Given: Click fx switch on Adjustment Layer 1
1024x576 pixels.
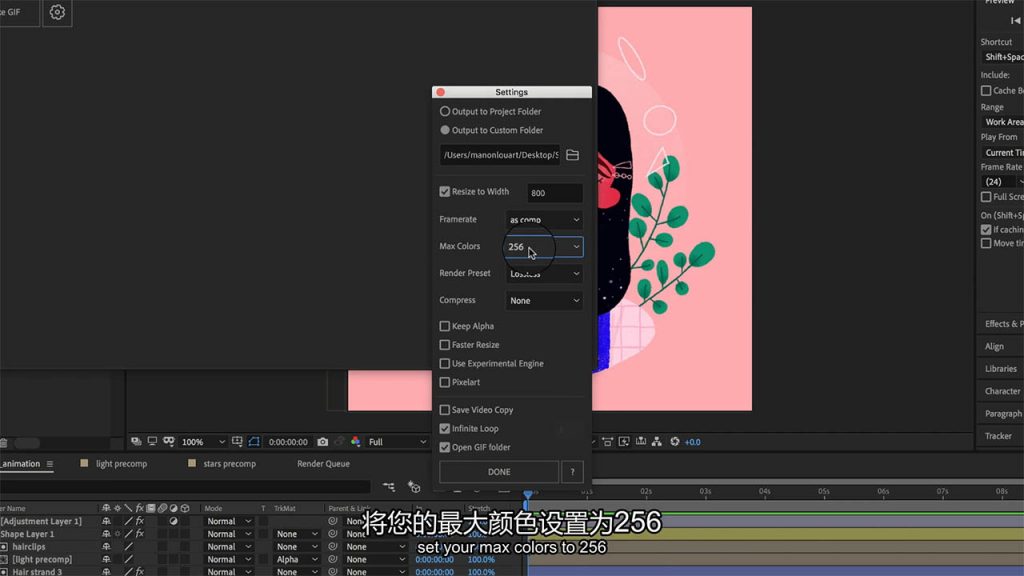Looking at the screenshot, I should (140, 521).
